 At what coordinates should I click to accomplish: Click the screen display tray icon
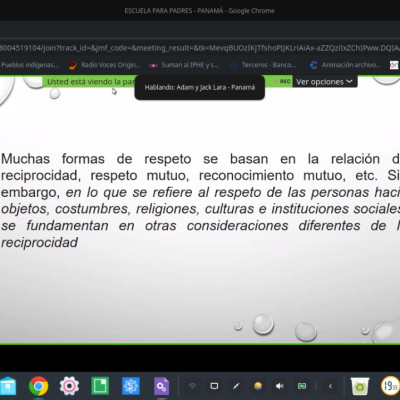tap(214, 386)
